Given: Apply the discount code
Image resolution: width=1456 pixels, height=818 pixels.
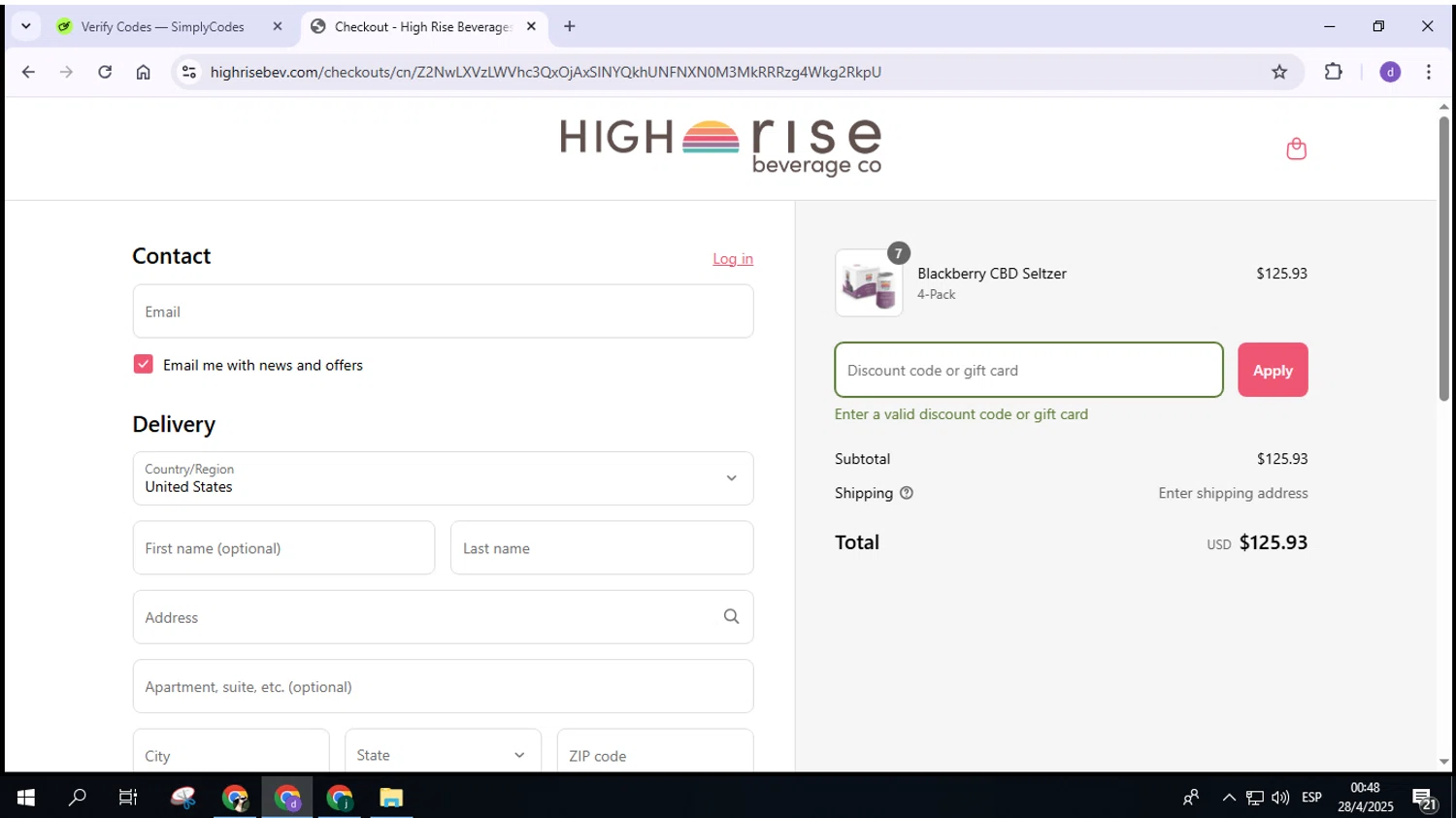Looking at the screenshot, I should (1273, 370).
